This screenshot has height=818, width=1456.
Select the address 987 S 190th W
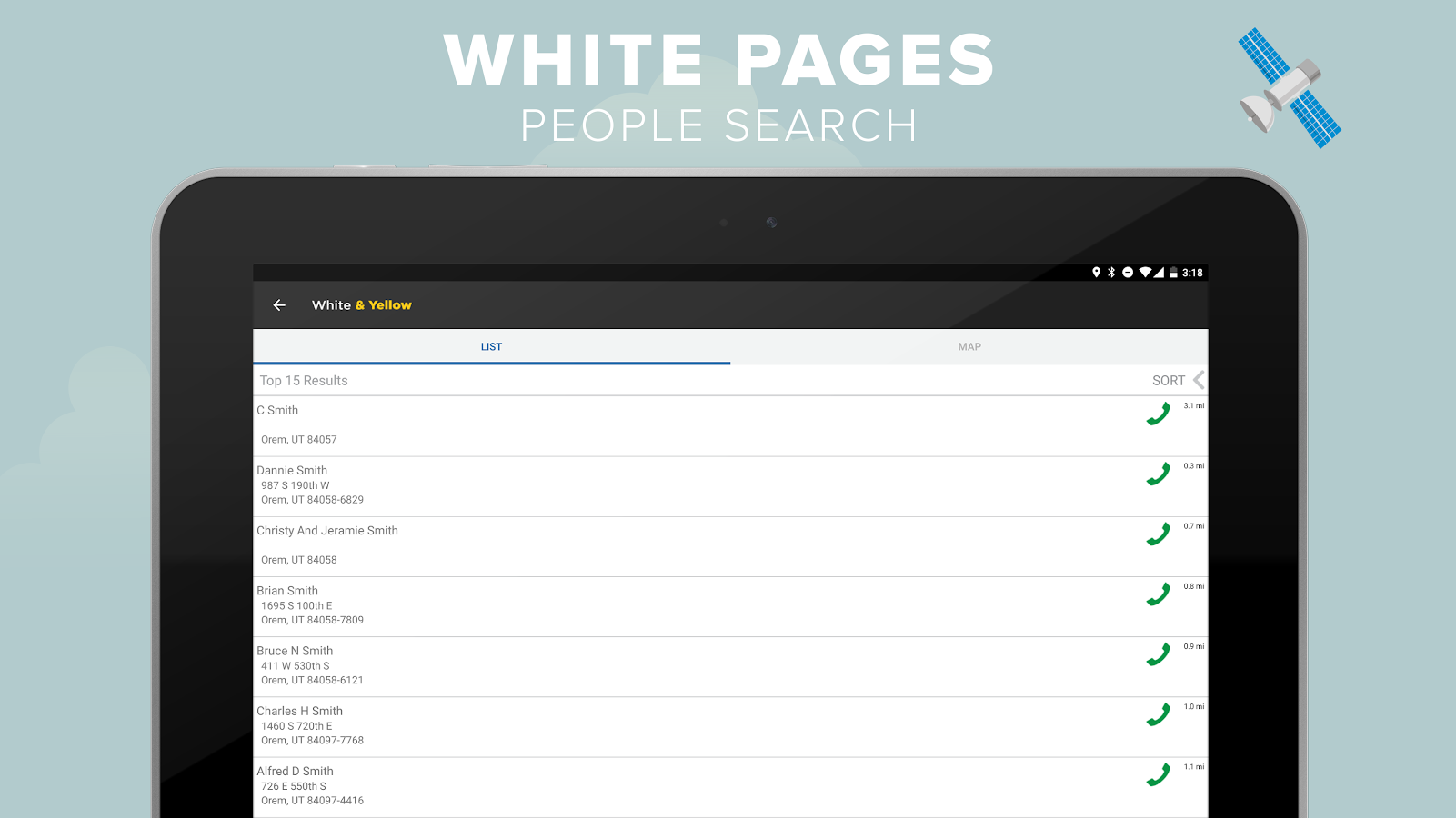click(296, 485)
